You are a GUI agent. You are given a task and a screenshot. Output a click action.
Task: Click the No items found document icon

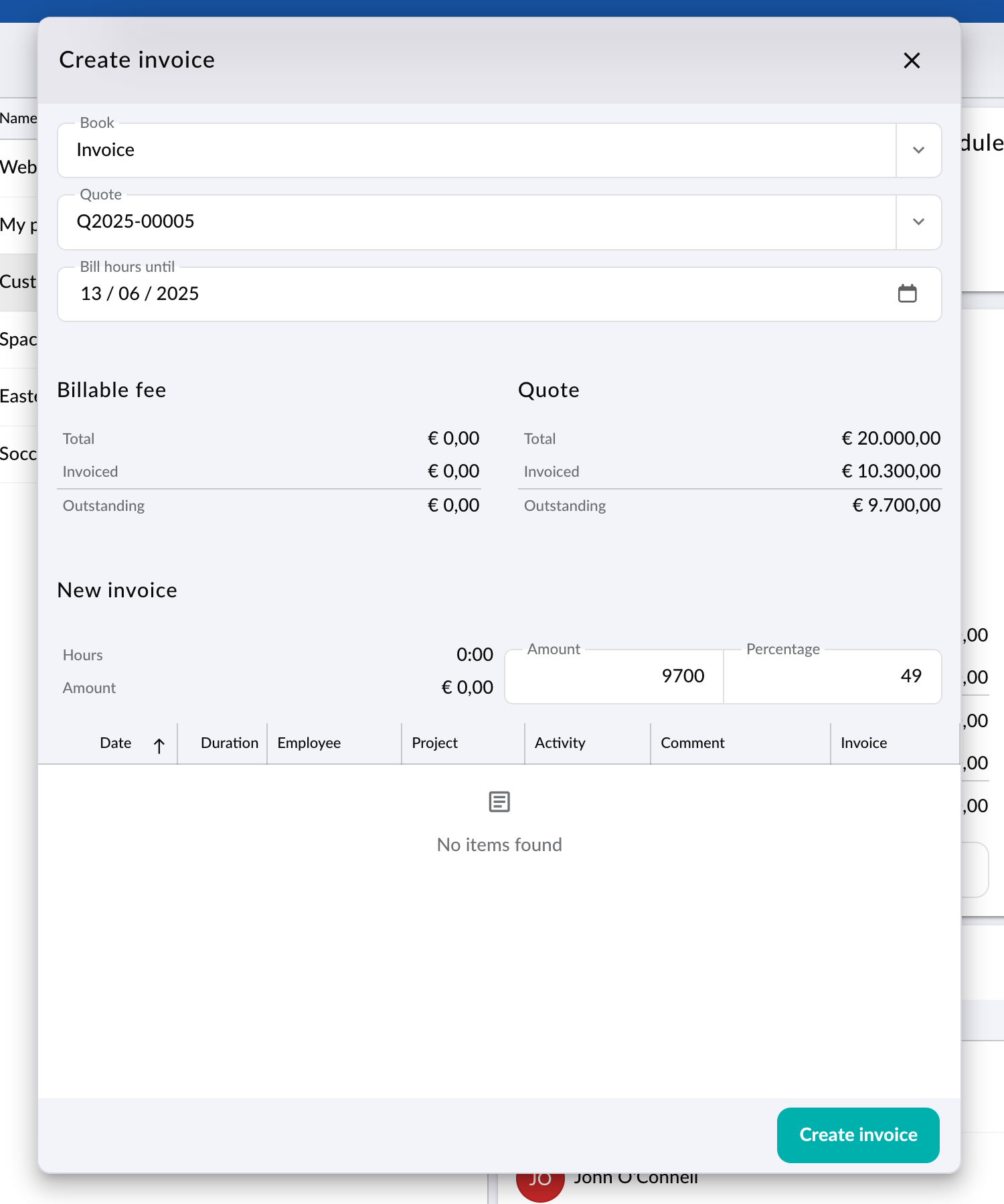[499, 802]
